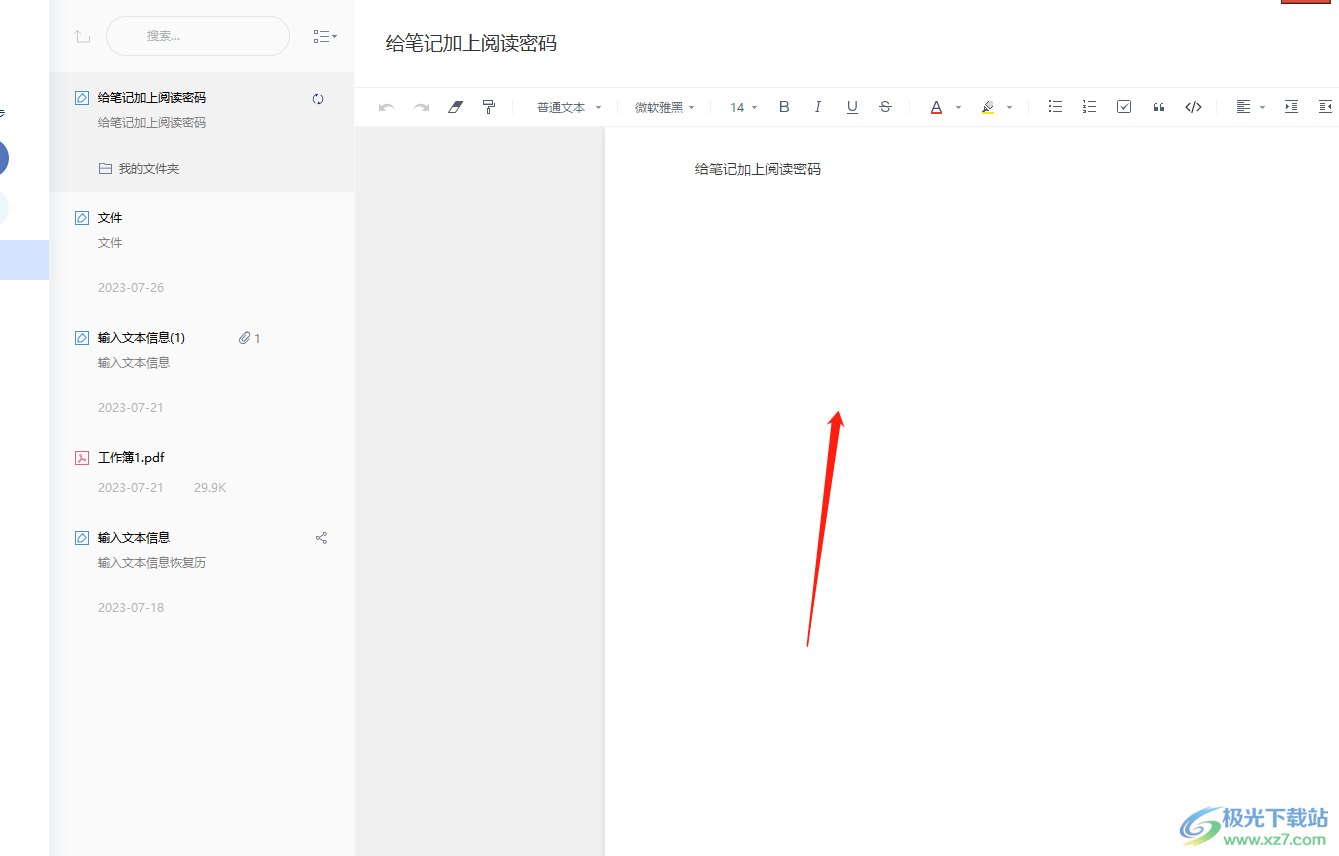Click the redo arrow in toolbar
This screenshot has height=856, width=1339.
pyautogui.click(x=421, y=107)
